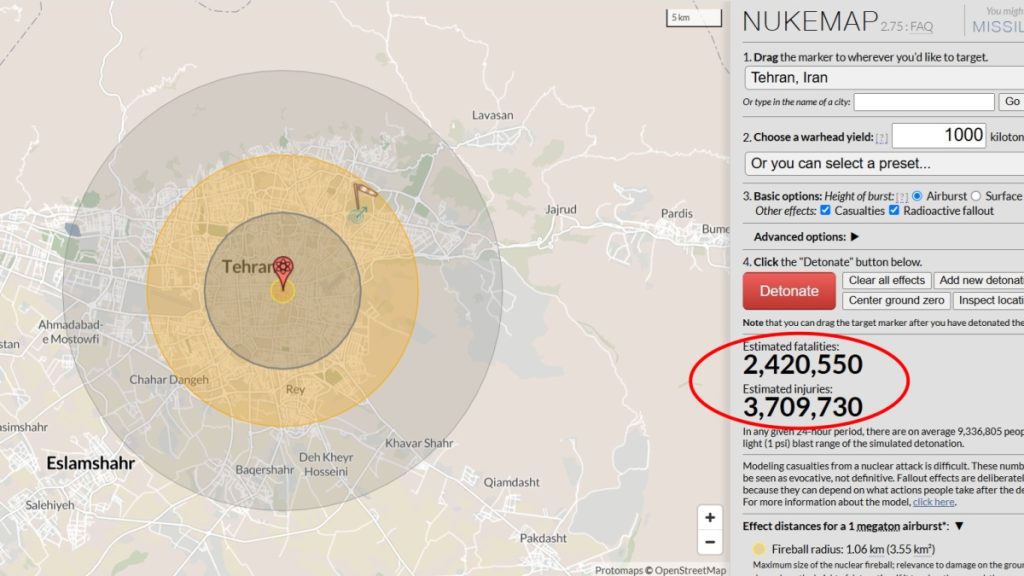1024x576 pixels.
Task: Open warhead yield help [?] link
Action: tap(882, 138)
